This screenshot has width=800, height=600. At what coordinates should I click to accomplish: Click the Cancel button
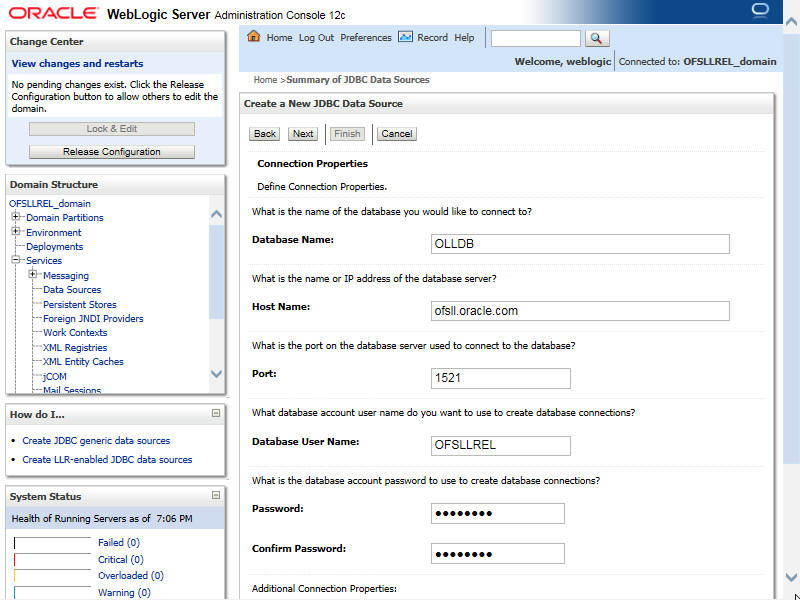(x=396, y=134)
